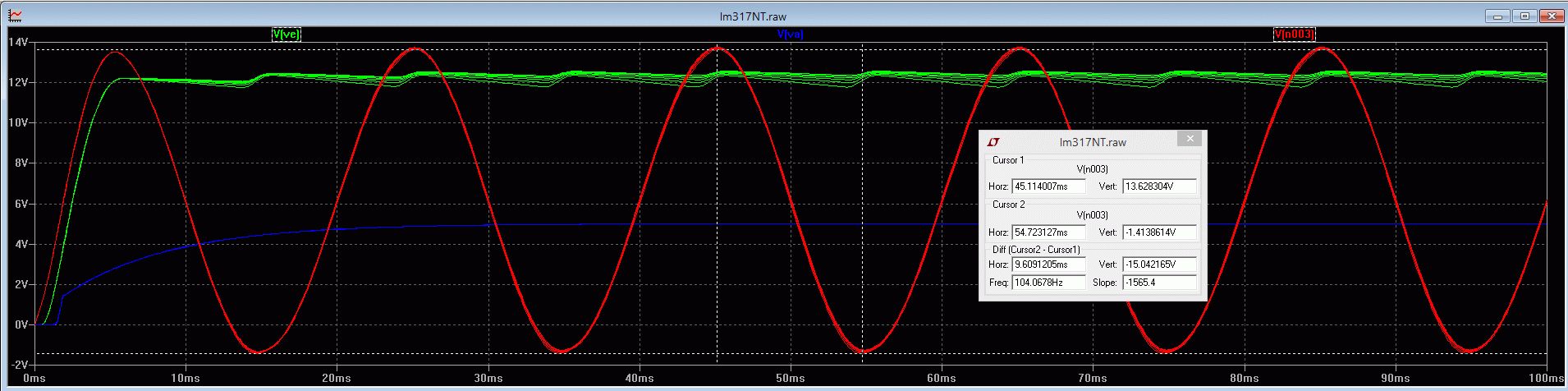Select the green V(ve) trace label
This screenshot has width=1568, height=391.
click(286, 34)
